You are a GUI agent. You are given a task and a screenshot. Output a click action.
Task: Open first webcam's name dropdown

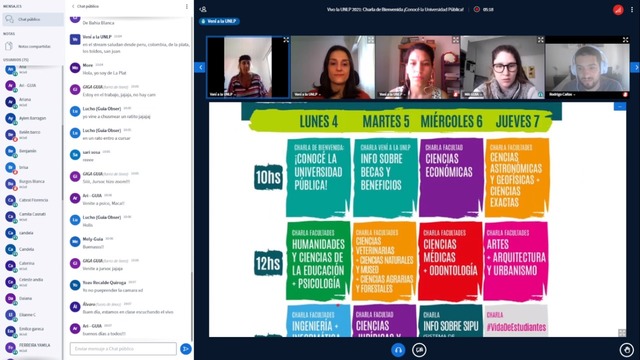(x=222, y=94)
